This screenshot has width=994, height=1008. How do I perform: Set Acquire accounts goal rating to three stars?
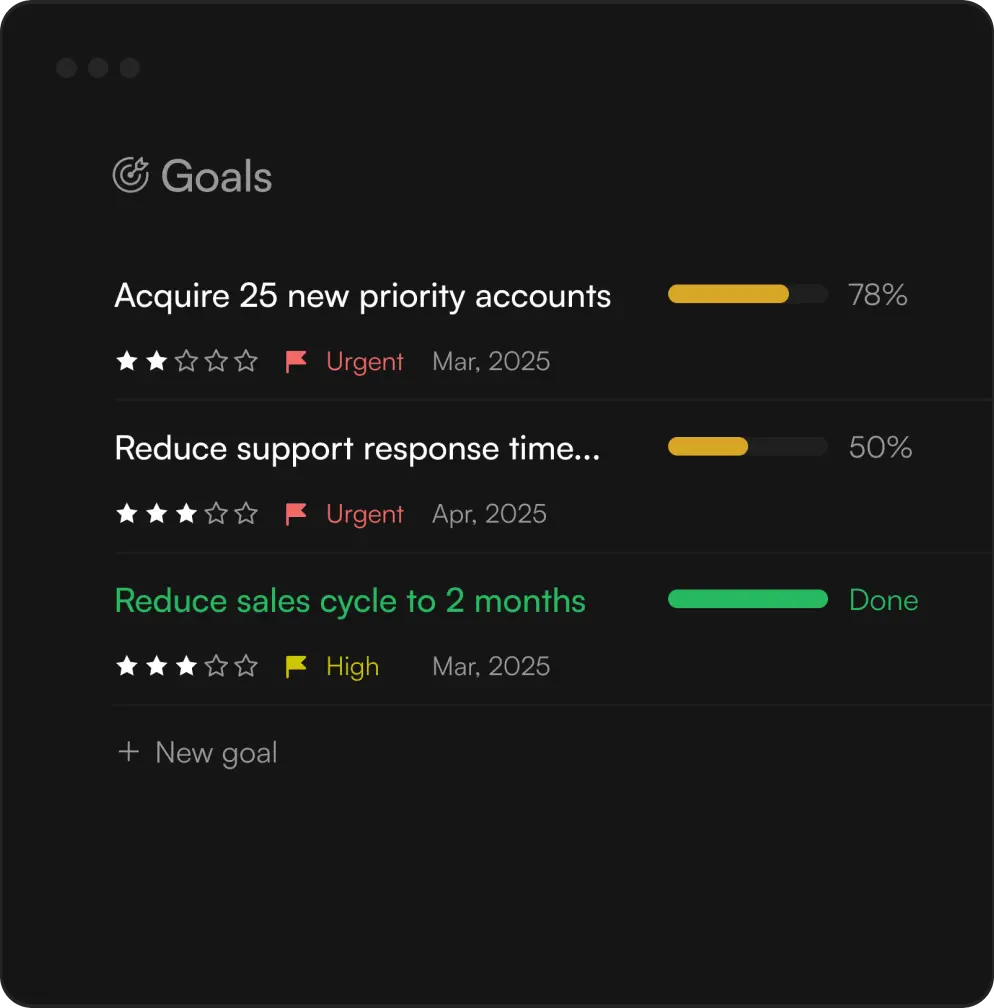tap(186, 362)
